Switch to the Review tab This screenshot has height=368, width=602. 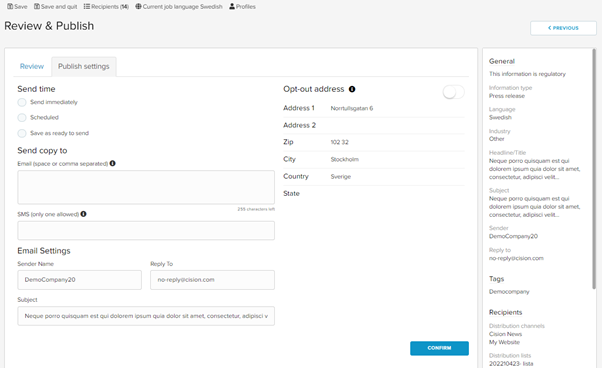point(32,66)
